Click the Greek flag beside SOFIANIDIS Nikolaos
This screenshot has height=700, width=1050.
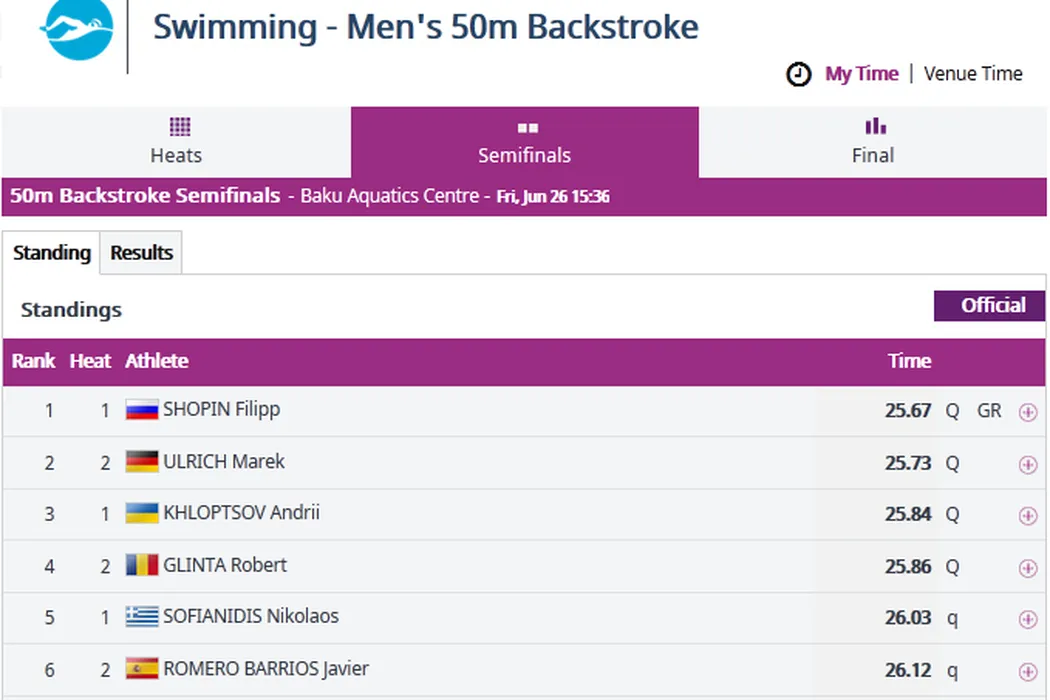pos(142,617)
